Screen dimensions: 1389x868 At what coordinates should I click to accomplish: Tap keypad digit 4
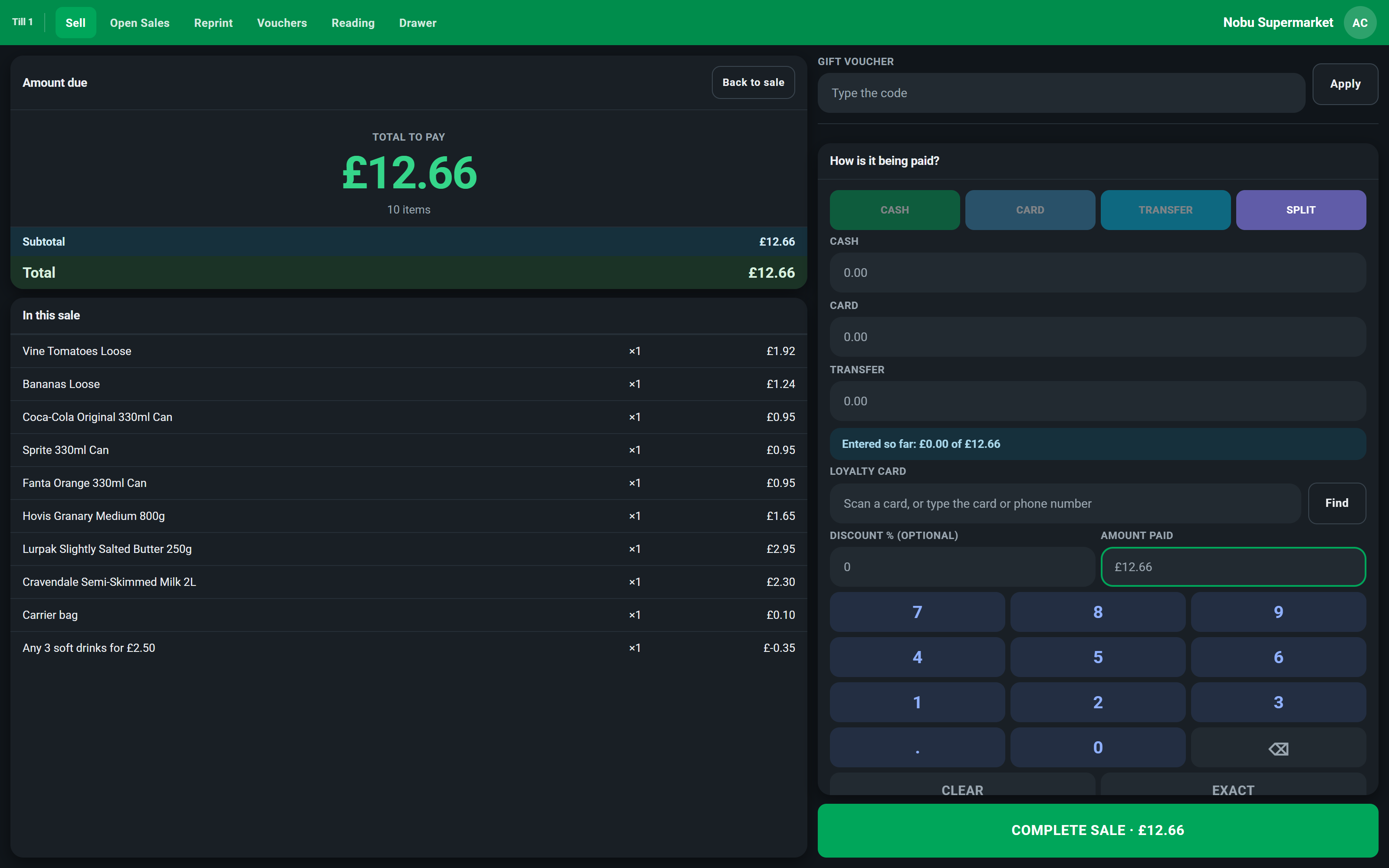point(917,658)
